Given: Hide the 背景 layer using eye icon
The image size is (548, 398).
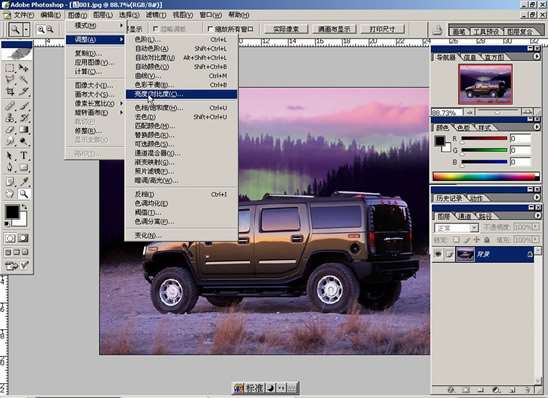Looking at the screenshot, I should coord(438,254).
